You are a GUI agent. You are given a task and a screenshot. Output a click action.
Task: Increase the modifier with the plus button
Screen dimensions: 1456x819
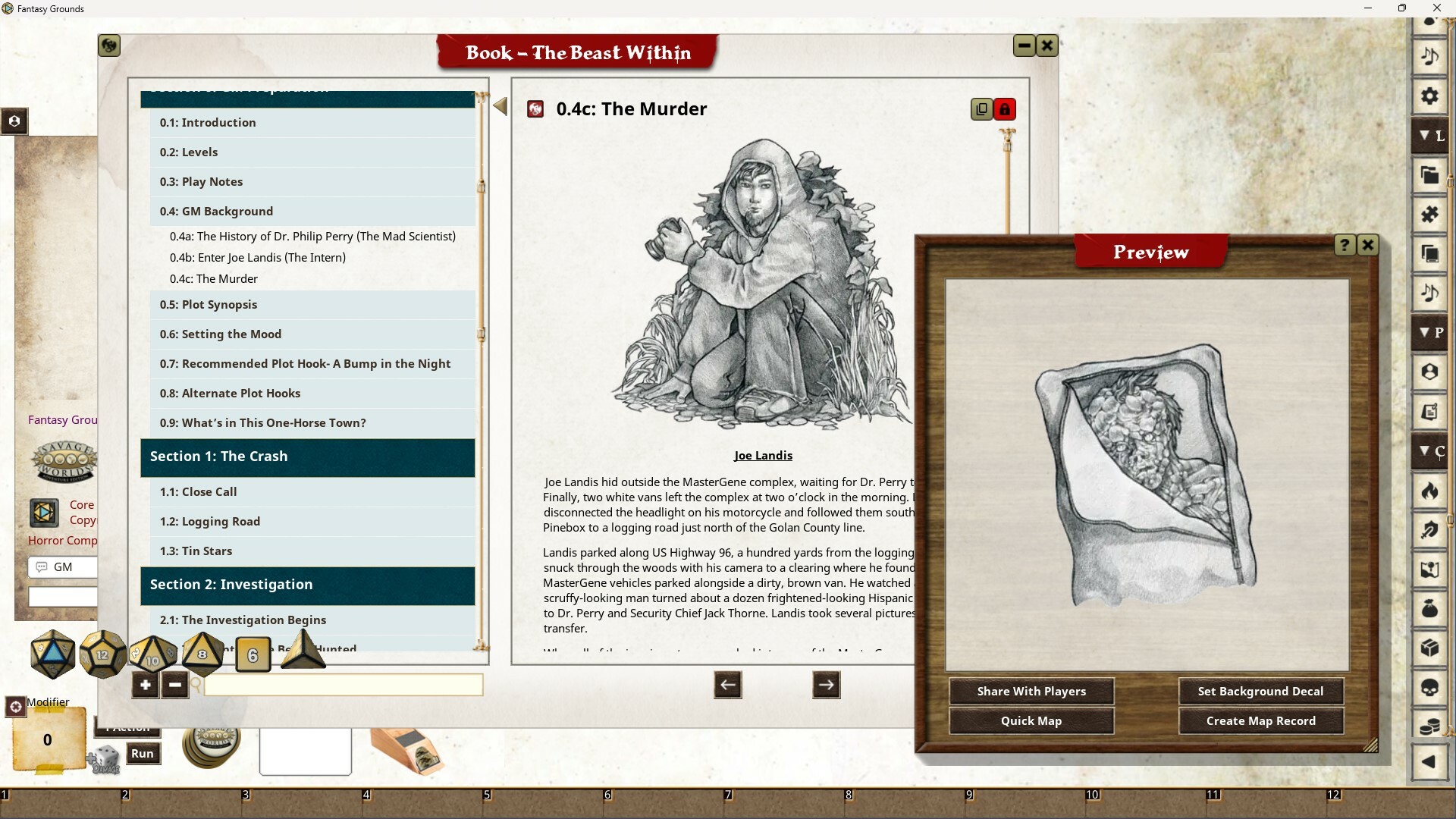[145, 685]
